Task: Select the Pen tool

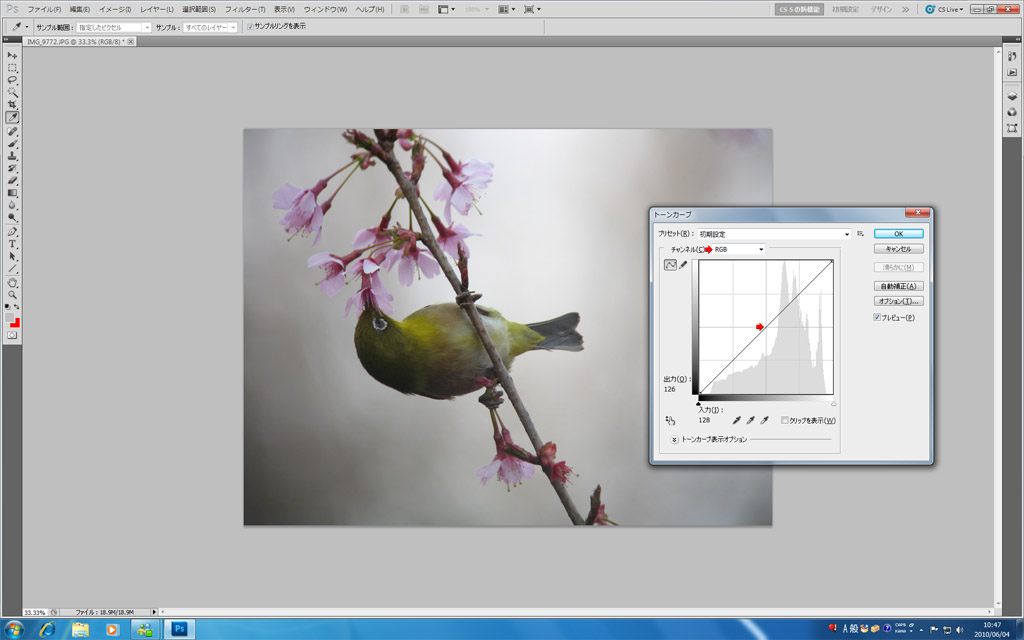Action: (x=13, y=231)
